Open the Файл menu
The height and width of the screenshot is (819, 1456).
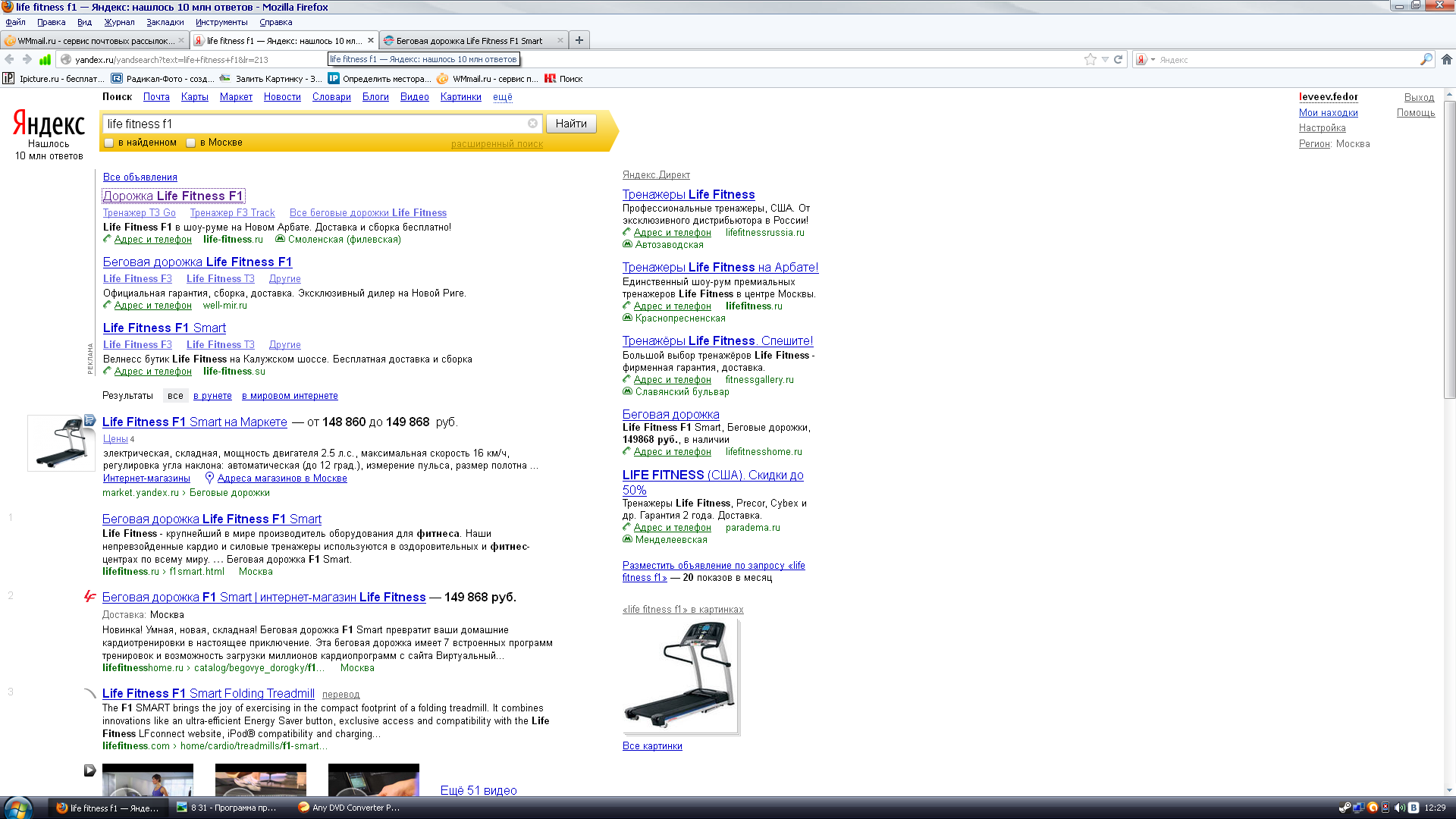16,22
